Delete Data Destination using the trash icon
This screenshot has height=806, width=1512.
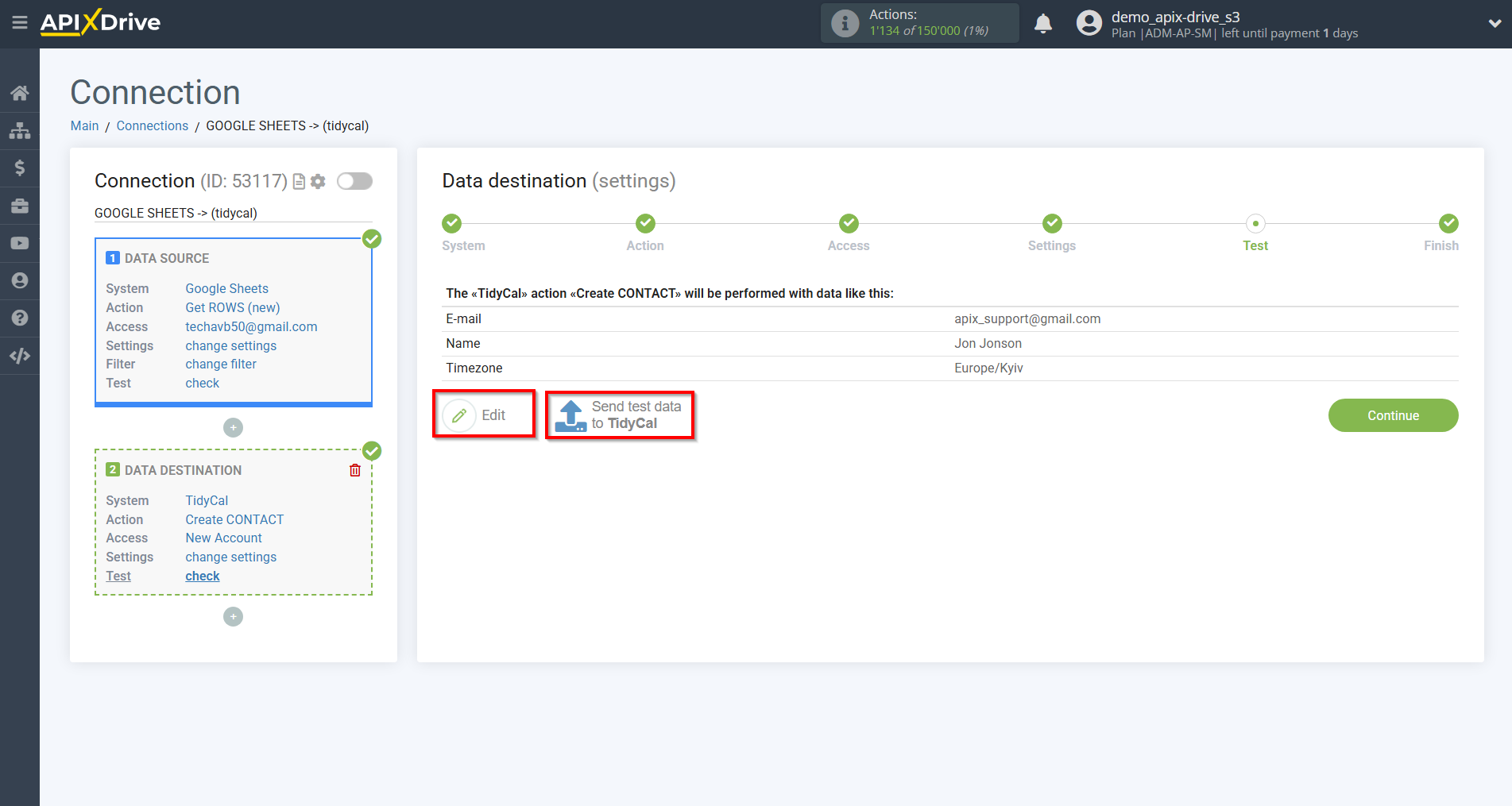354,469
